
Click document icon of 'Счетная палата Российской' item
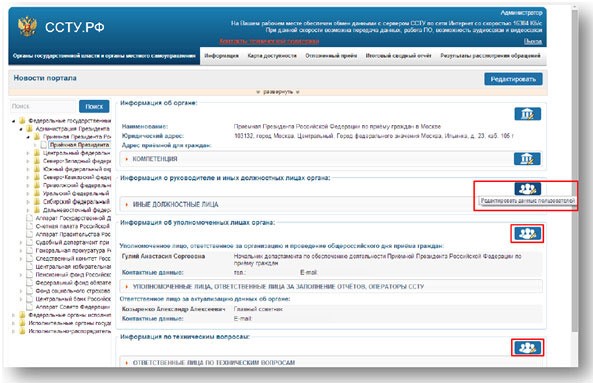click(29, 226)
